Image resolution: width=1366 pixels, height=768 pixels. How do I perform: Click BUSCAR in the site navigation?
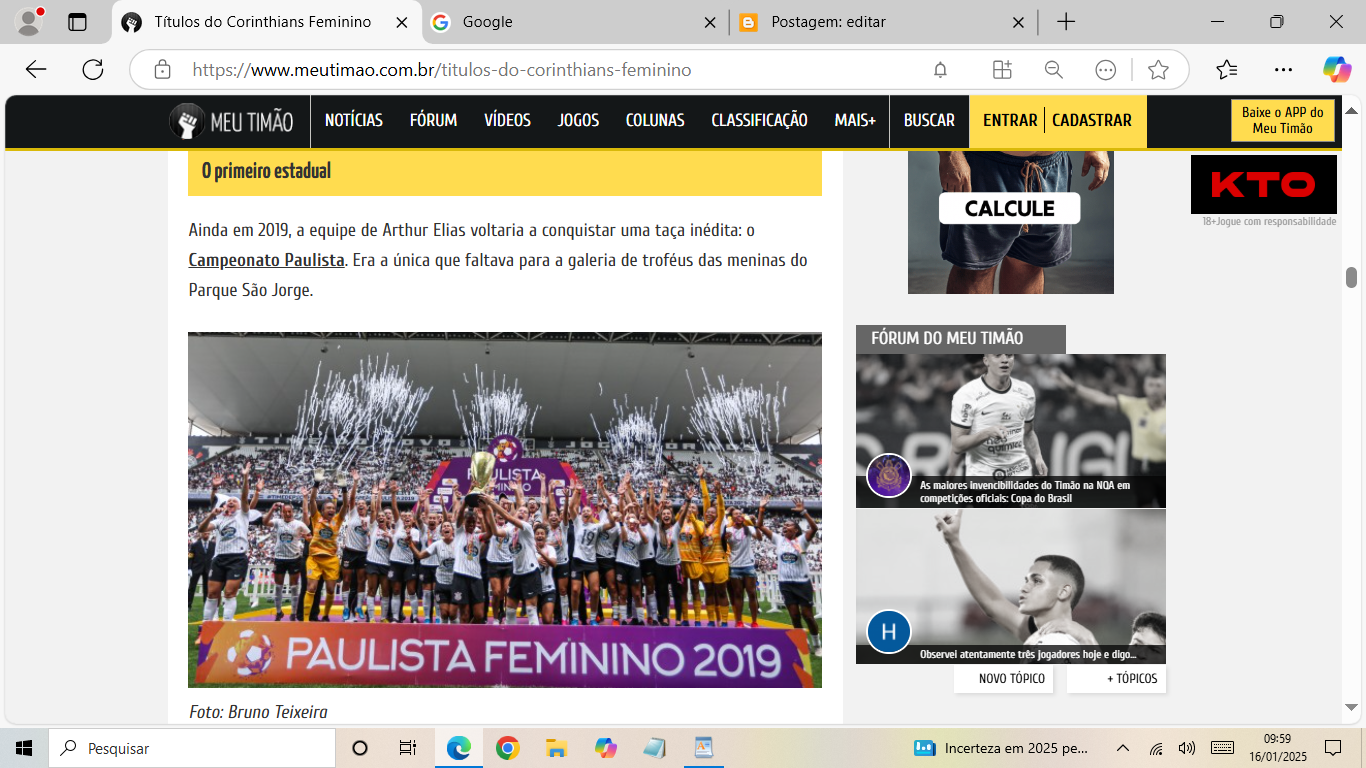(x=929, y=120)
